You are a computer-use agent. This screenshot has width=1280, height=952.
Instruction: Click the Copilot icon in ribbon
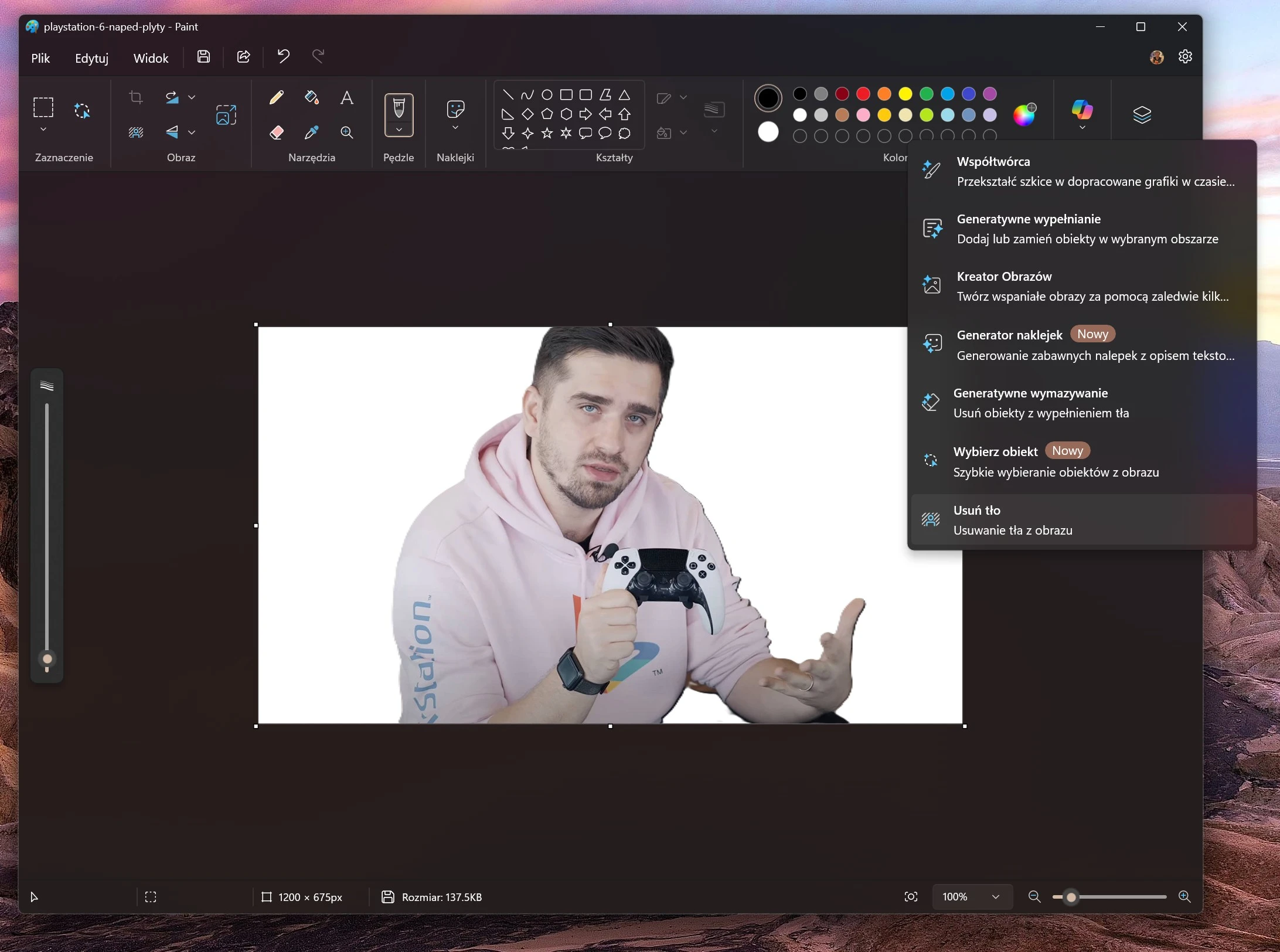pos(1082,110)
